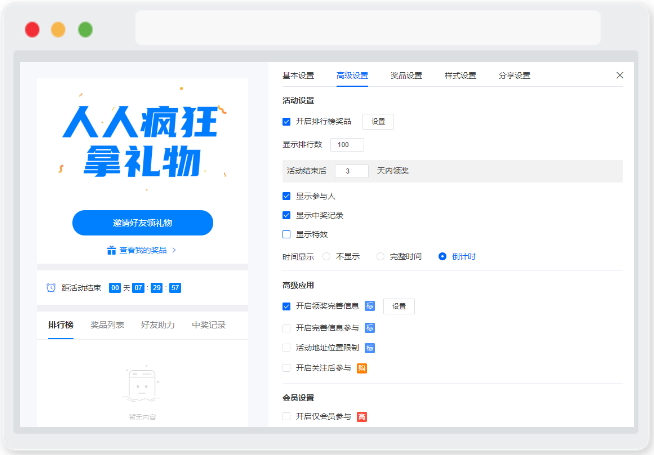The width and height of the screenshot is (654, 455).
Task: Click 设置 button beside 开启领奖完善信息
Action: click(399, 306)
